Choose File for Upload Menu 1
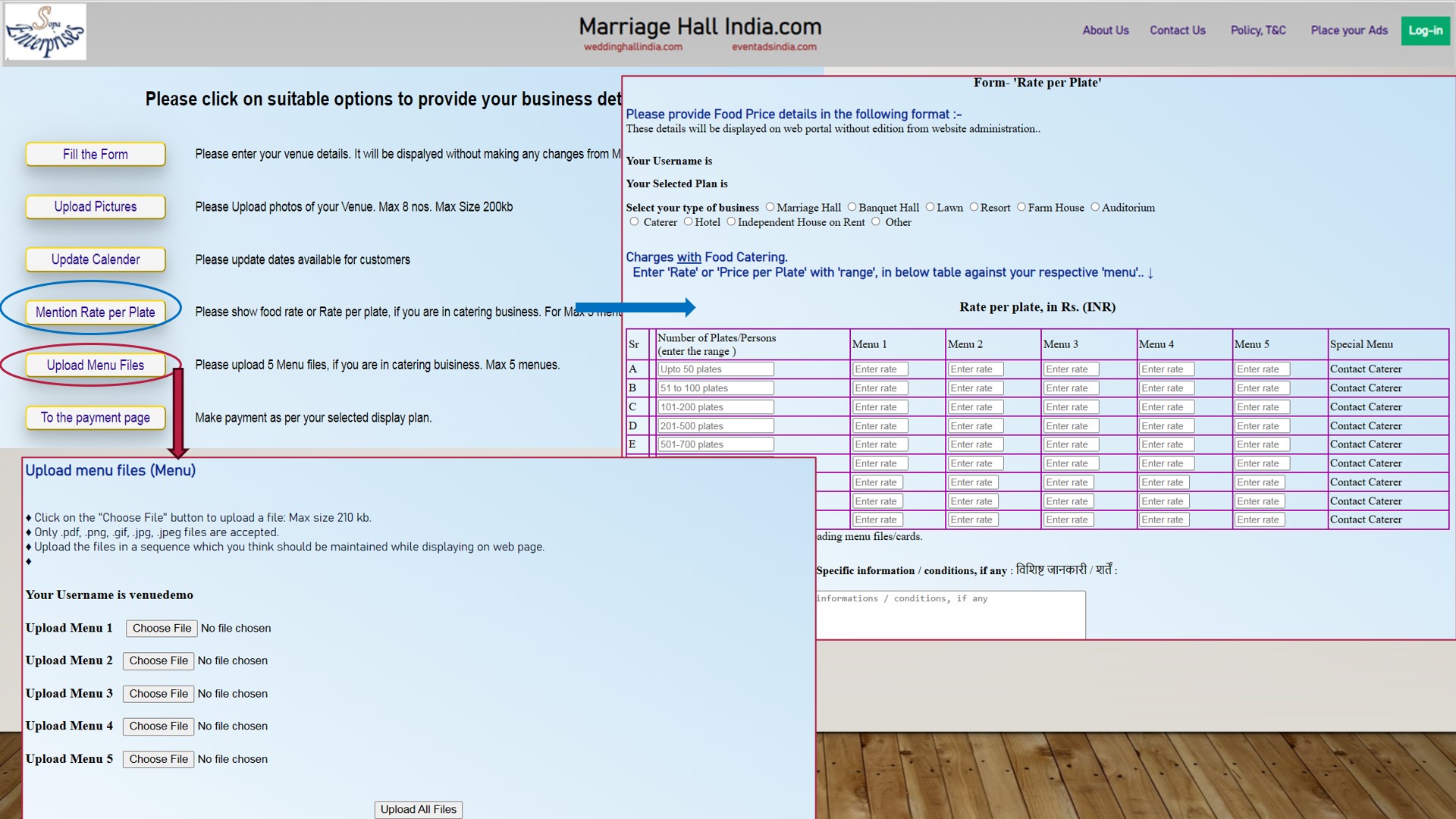Image resolution: width=1456 pixels, height=819 pixels. tap(162, 629)
